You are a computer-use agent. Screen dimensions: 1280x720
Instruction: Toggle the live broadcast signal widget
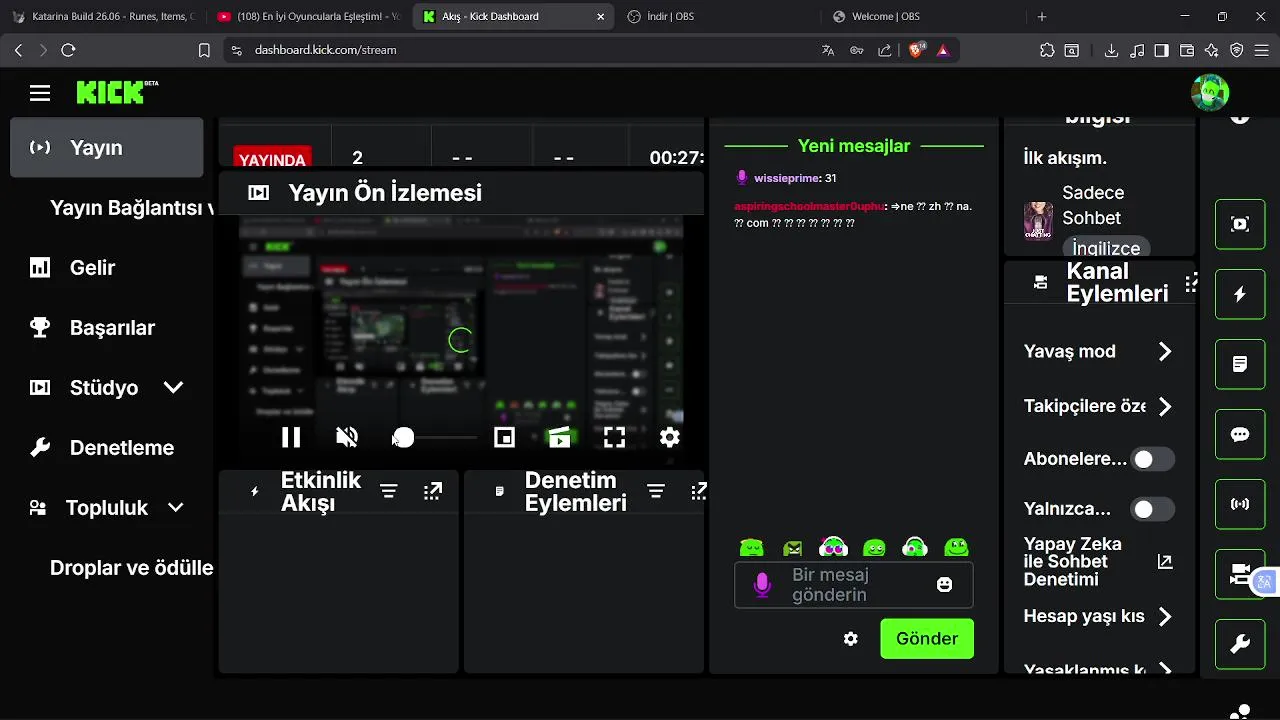(1240, 504)
